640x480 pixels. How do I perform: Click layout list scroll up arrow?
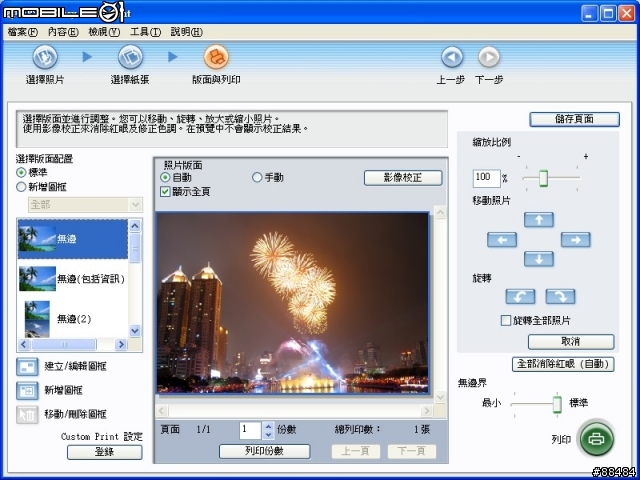[135, 225]
